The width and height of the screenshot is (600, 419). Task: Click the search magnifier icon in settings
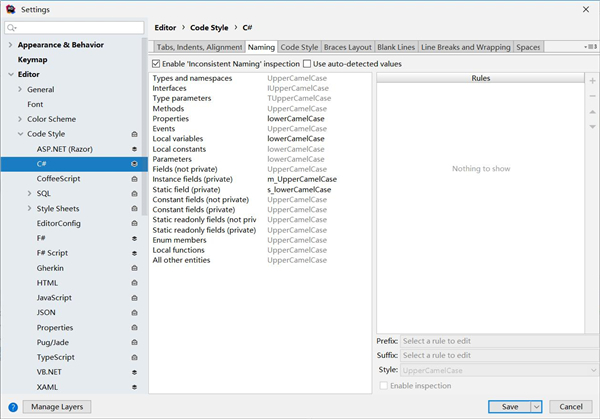pos(12,28)
